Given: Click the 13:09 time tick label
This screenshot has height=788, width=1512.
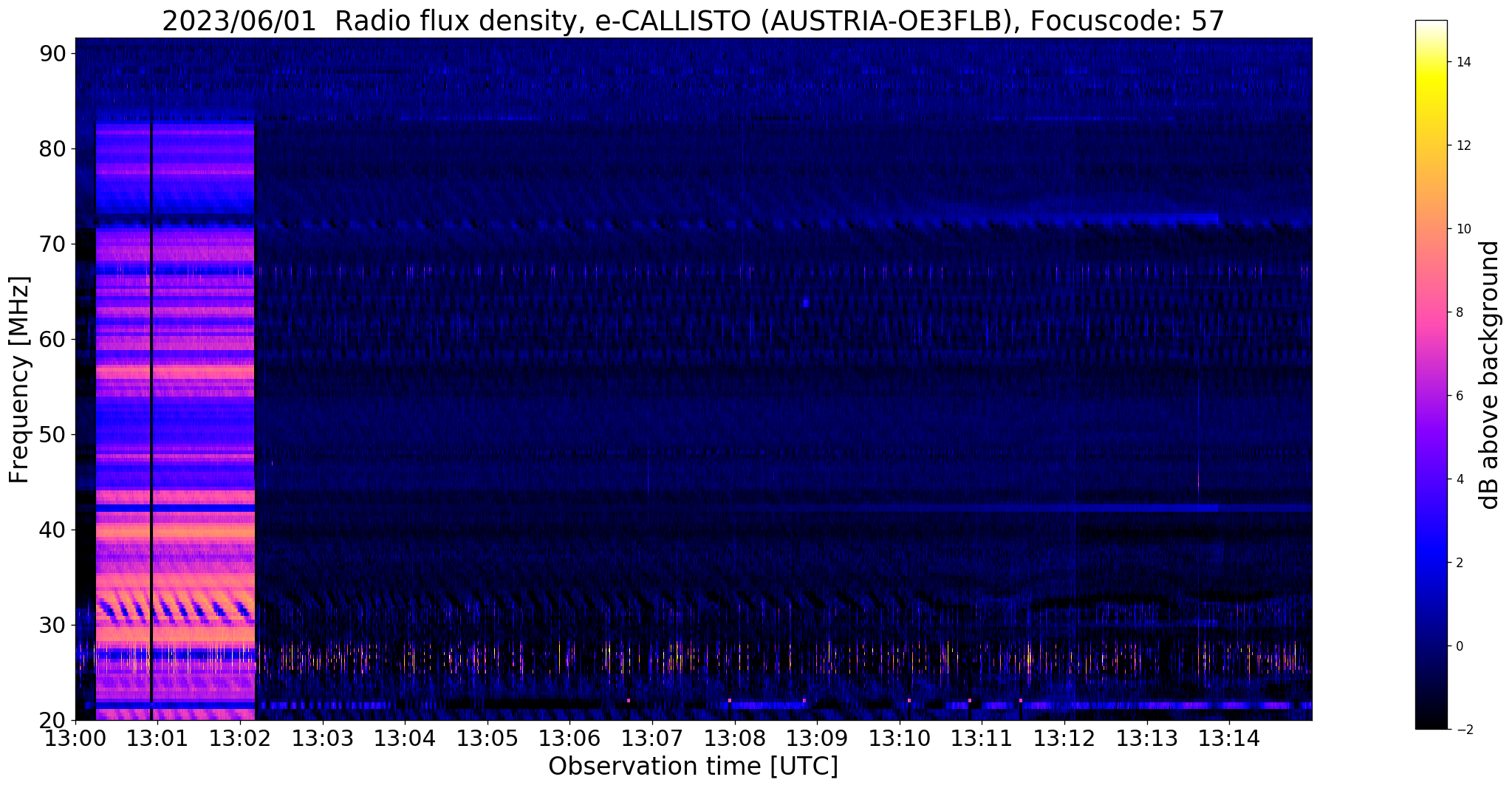Looking at the screenshot, I should point(817,739).
